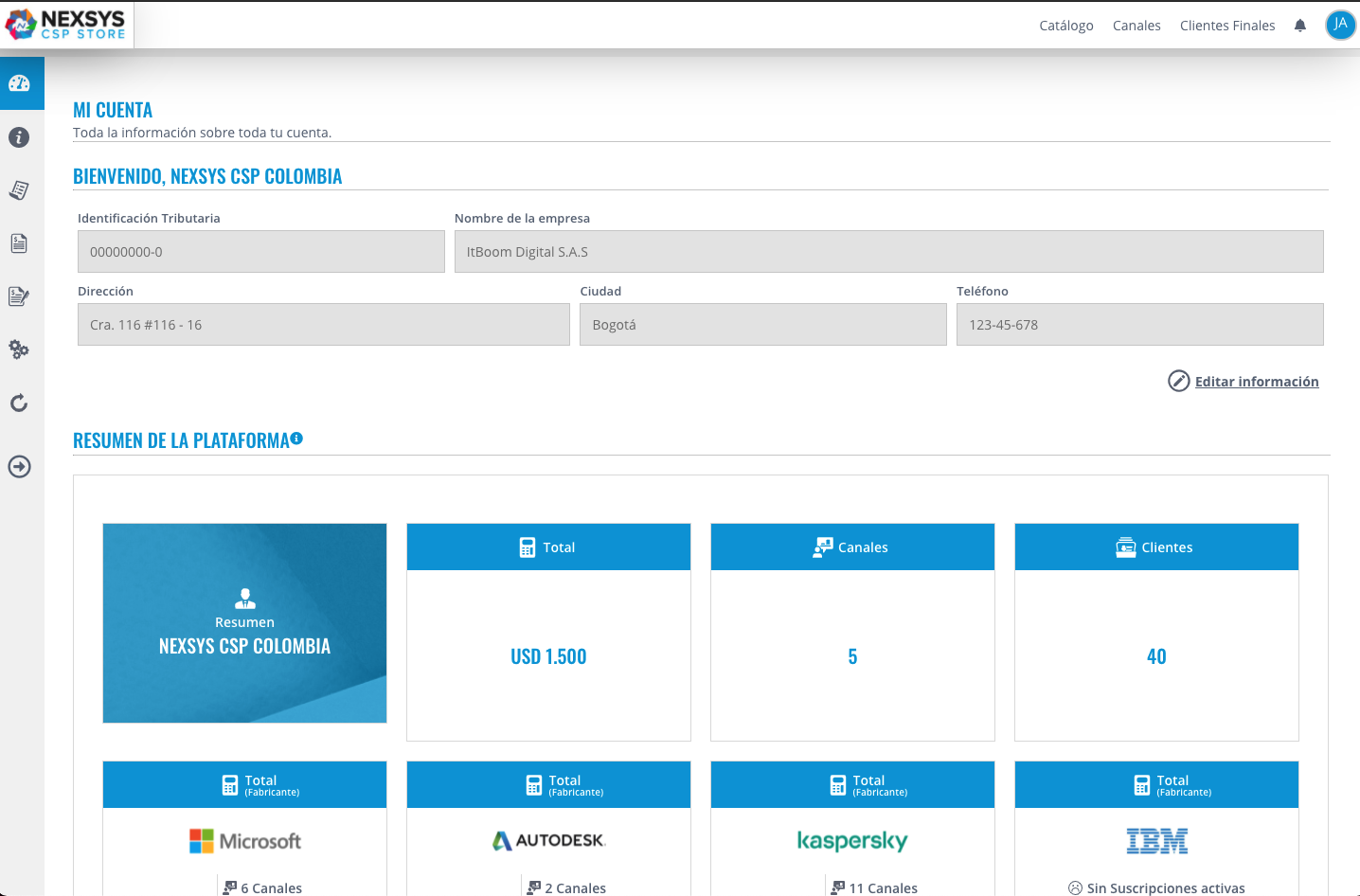Click the Nombre de la empresa field

(x=888, y=252)
